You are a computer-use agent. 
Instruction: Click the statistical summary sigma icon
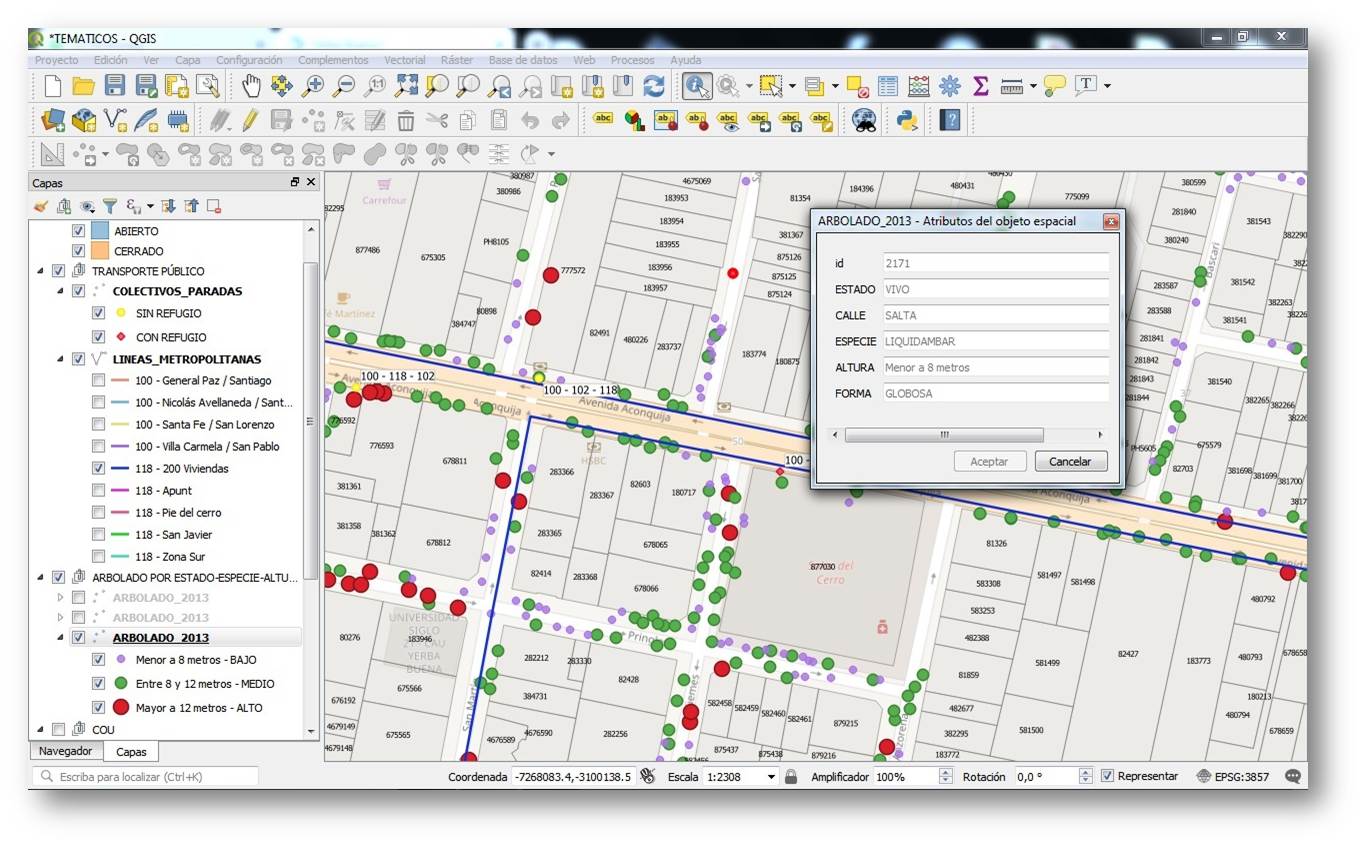[x=980, y=86]
